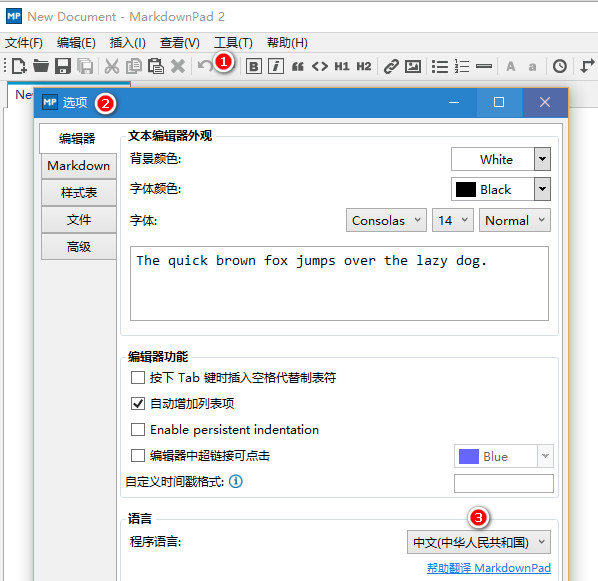The width and height of the screenshot is (598, 581).
Task: Switch to the 样式表 options tab
Action: pyautogui.click(x=79, y=193)
